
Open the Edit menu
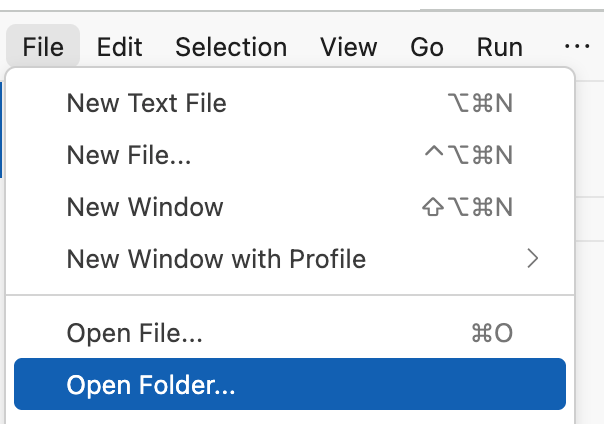[x=120, y=47]
